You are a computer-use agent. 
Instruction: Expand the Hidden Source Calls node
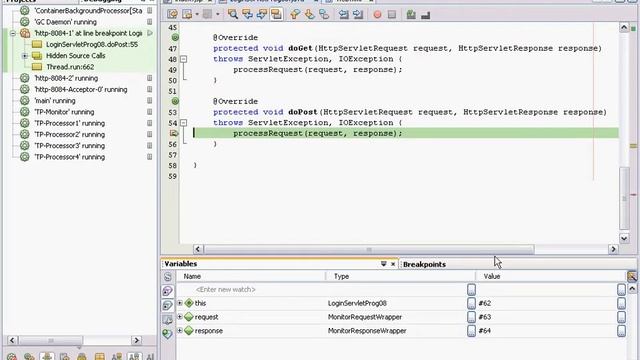[25, 56]
